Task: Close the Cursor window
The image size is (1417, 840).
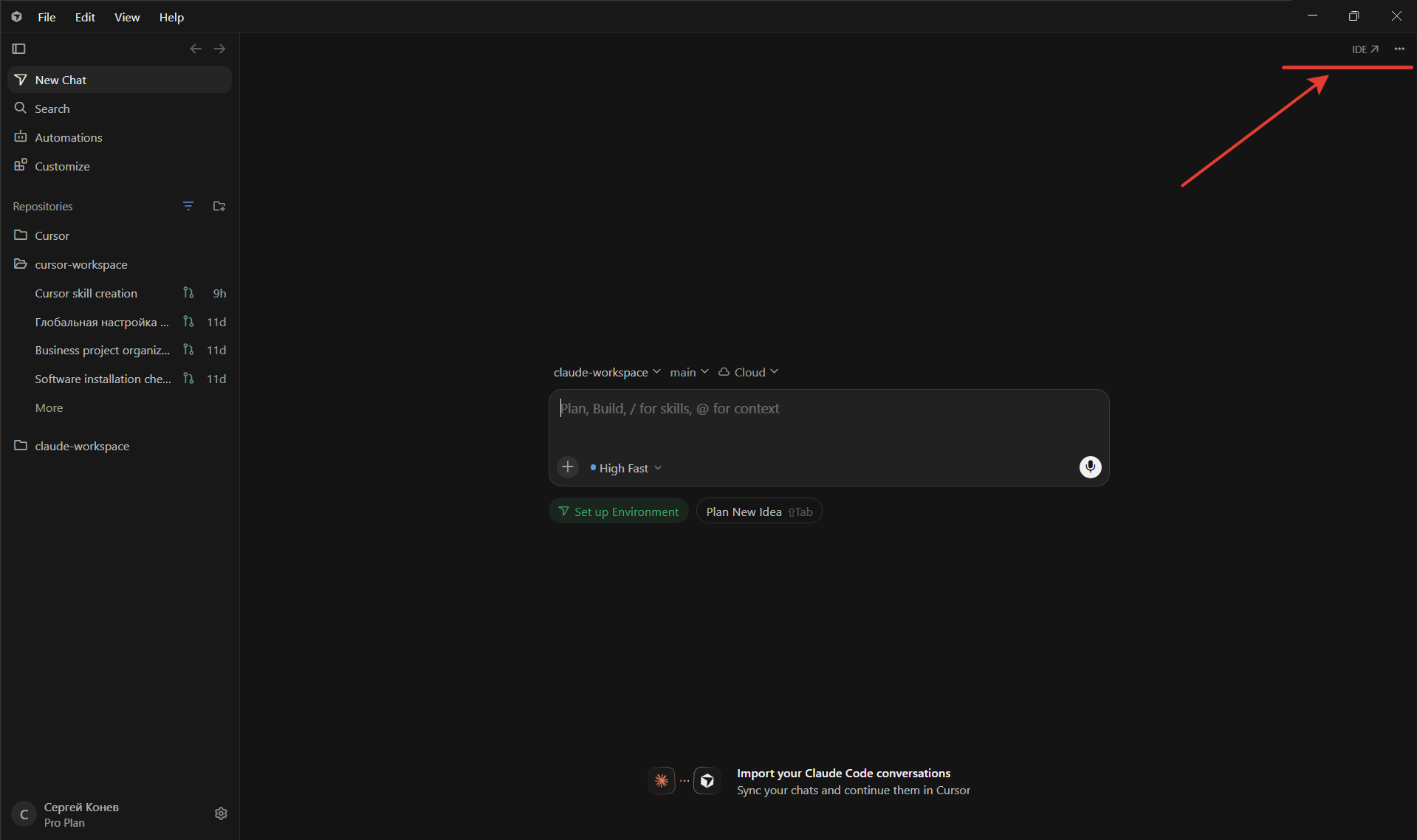Action: click(1396, 16)
